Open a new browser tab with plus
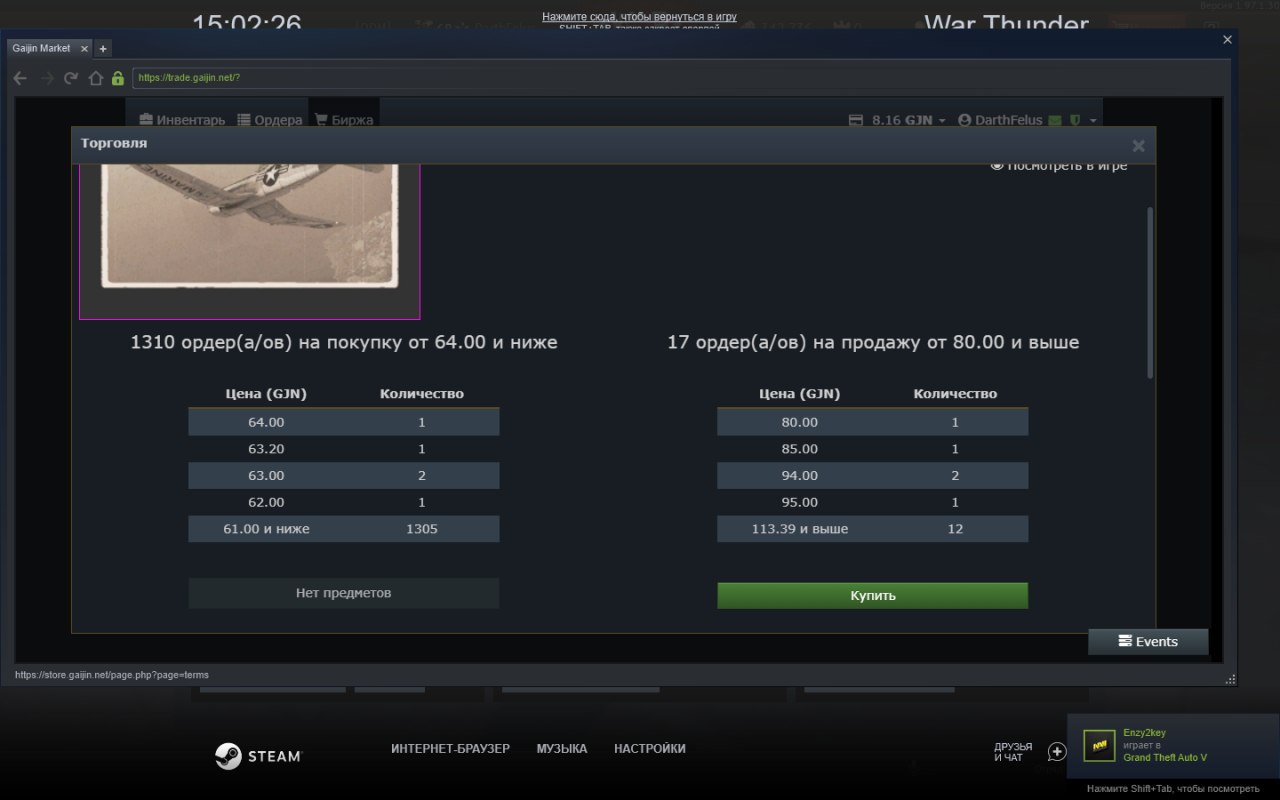 (x=103, y=48)
